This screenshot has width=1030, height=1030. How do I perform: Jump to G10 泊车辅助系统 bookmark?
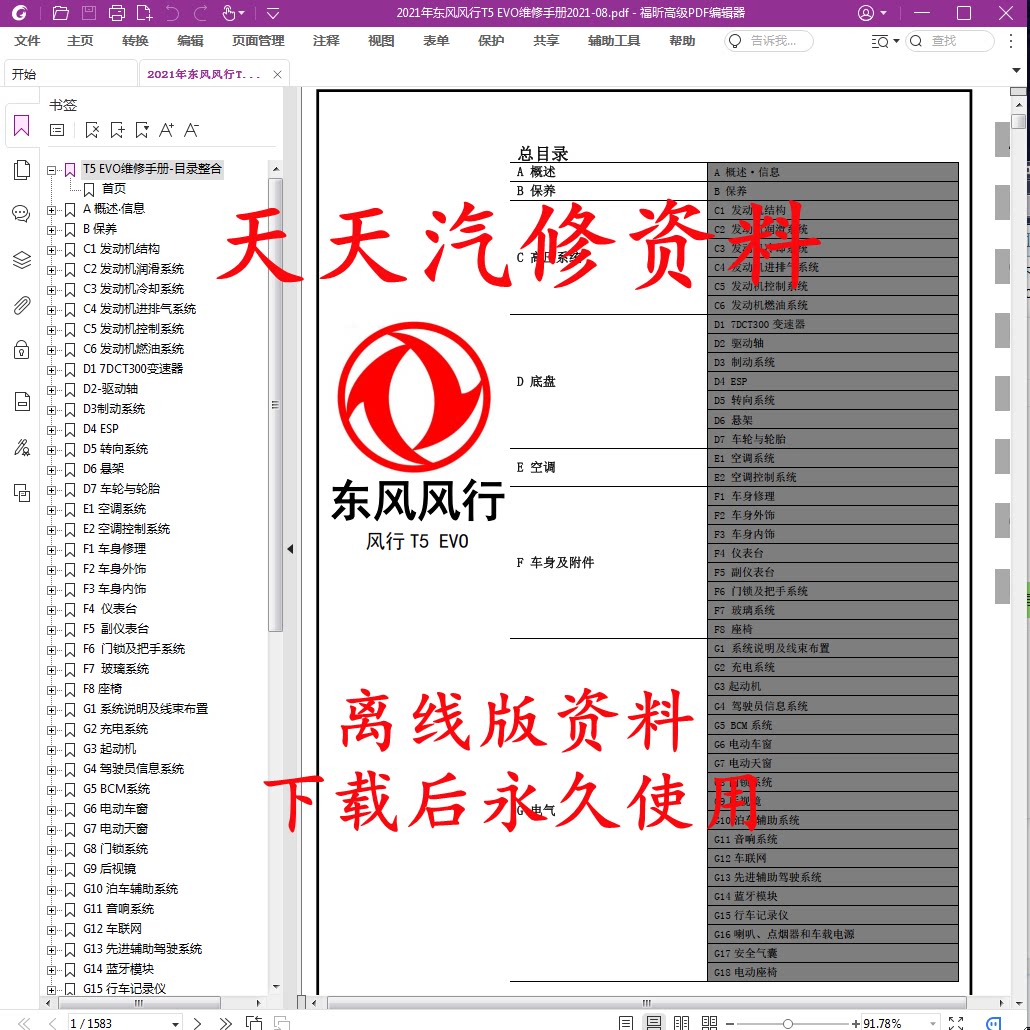point(130,889)
